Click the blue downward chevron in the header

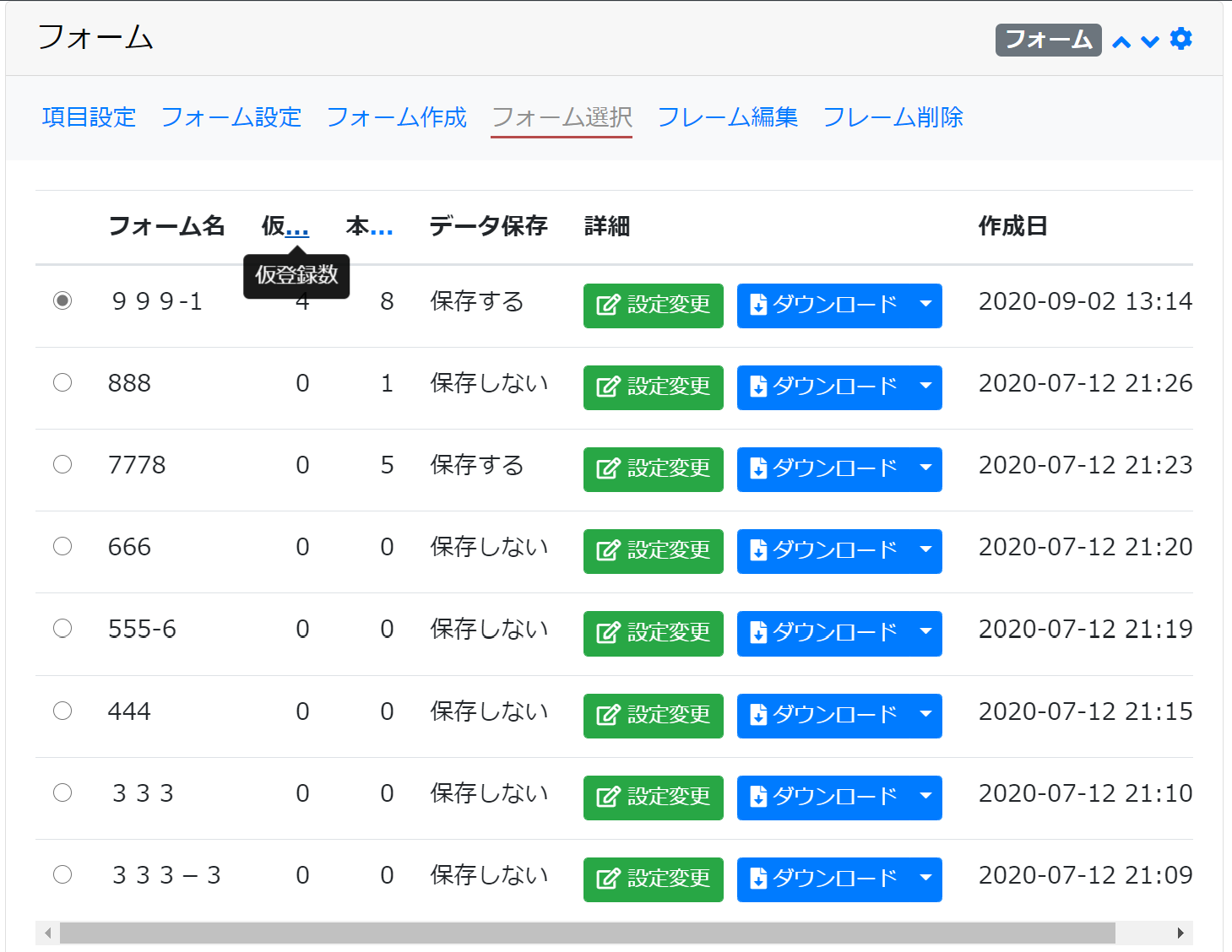click(x=1148, y=41)
